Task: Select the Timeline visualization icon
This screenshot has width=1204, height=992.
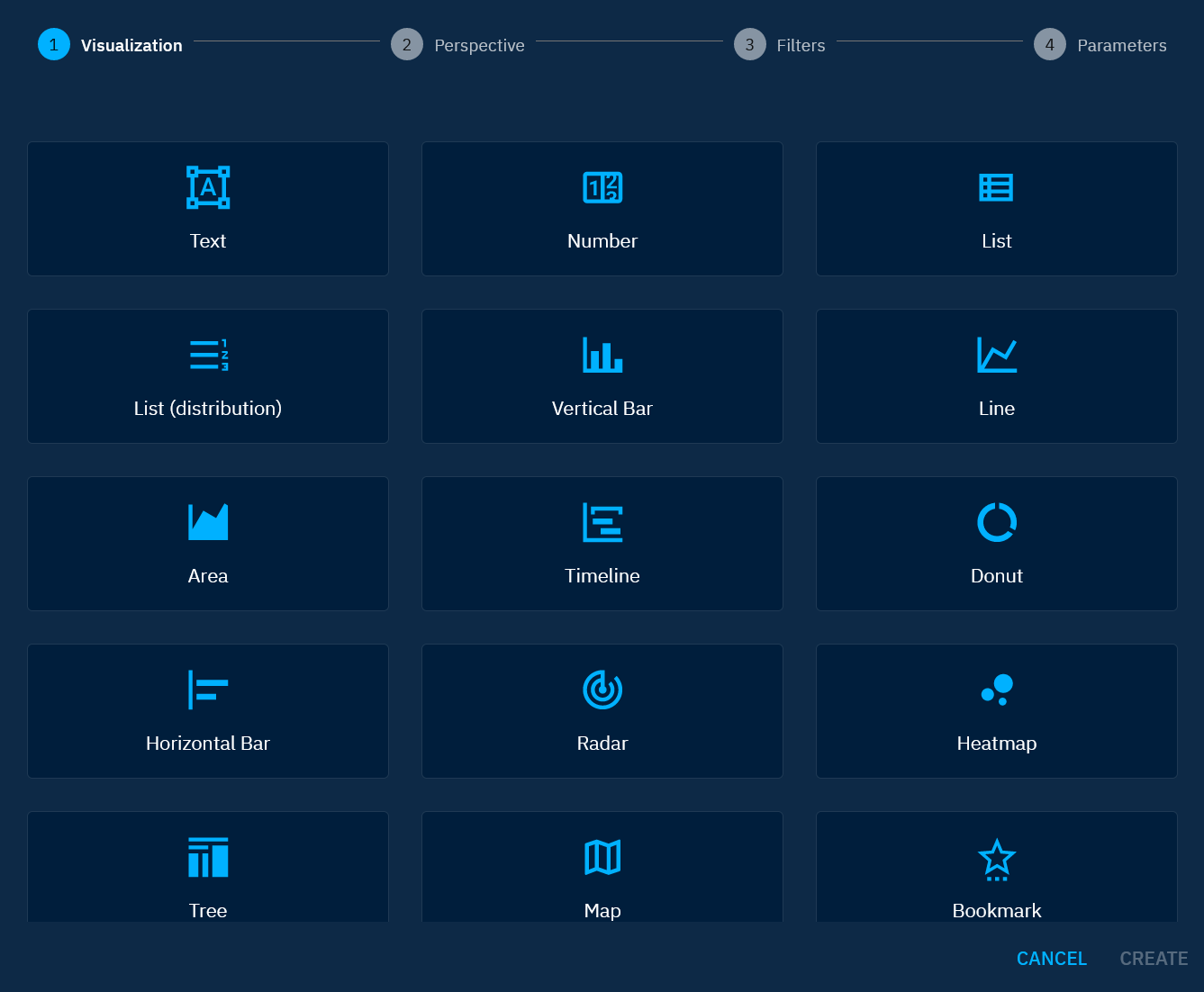Action: pyautogui.click(x=602, y=522)
